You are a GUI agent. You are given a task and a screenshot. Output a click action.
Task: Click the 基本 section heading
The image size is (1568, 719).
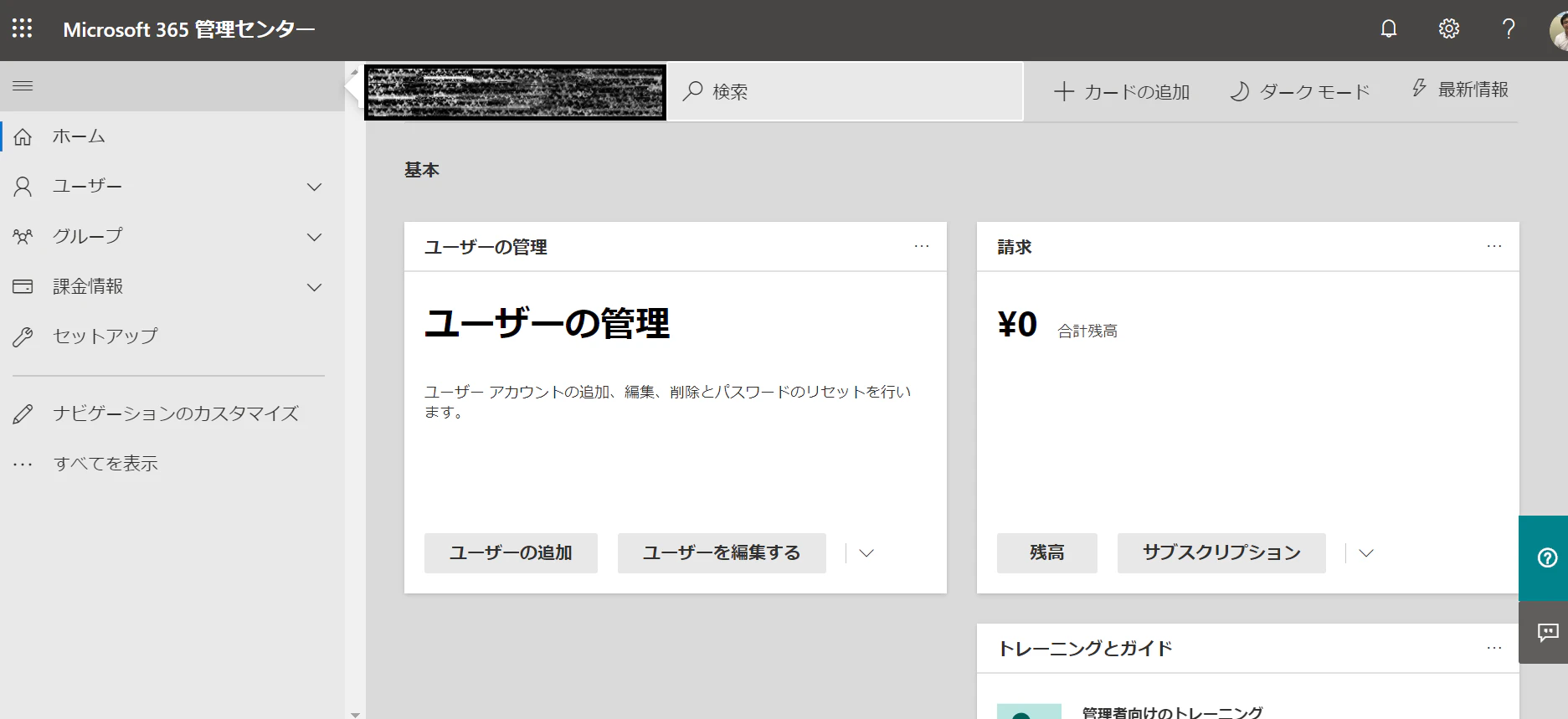[422, 170]
